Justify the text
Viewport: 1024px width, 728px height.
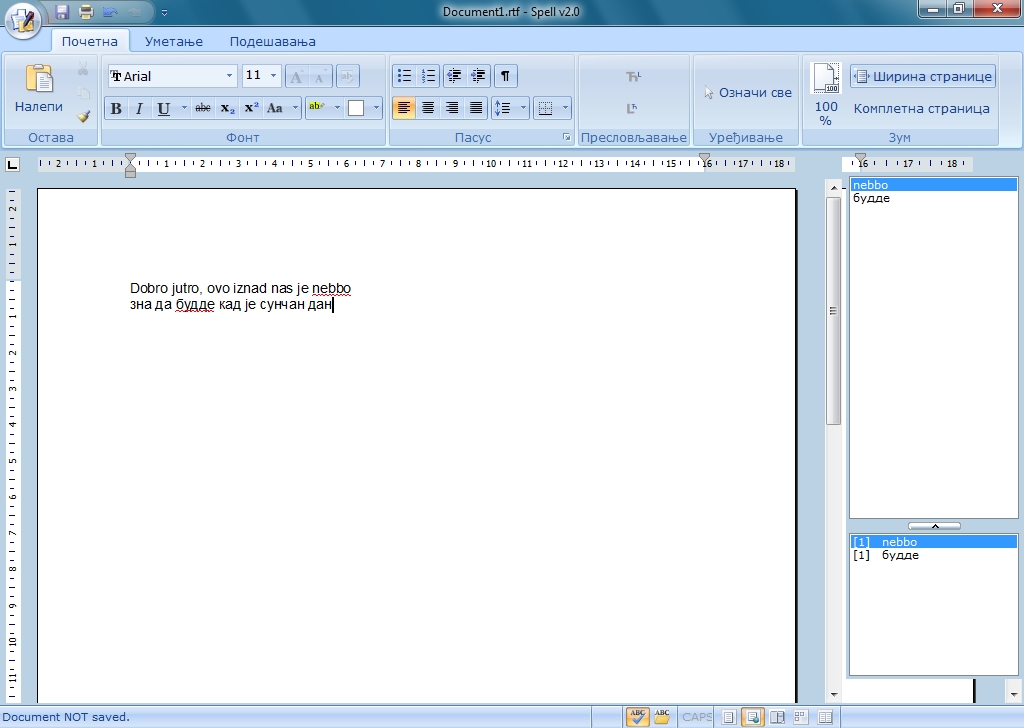coord(476,108)
